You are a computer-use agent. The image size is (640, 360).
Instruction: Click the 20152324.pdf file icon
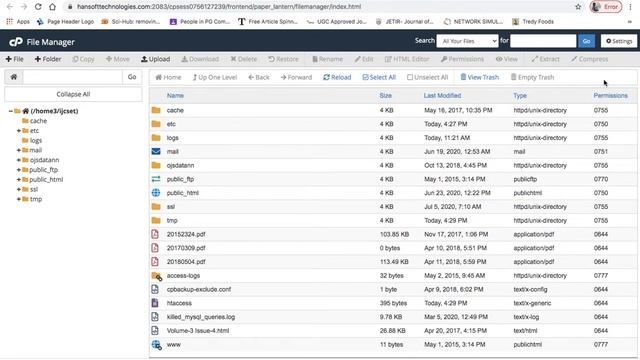click(155, 234)
